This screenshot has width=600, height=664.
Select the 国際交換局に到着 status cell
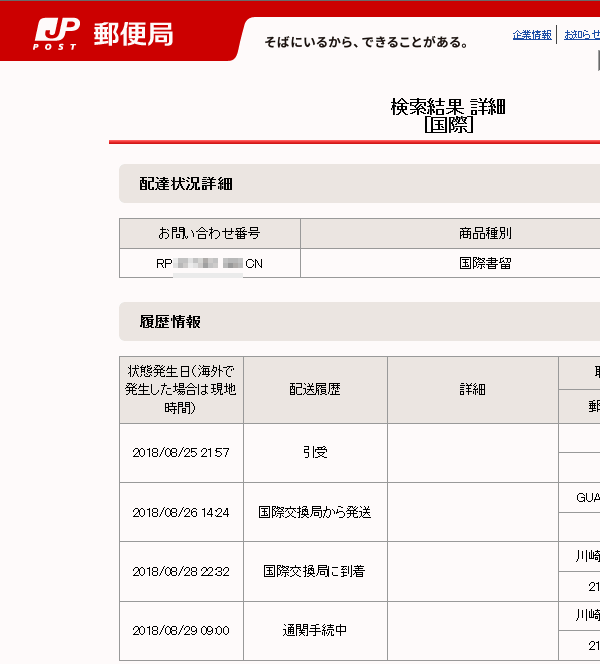pos(315,572)
